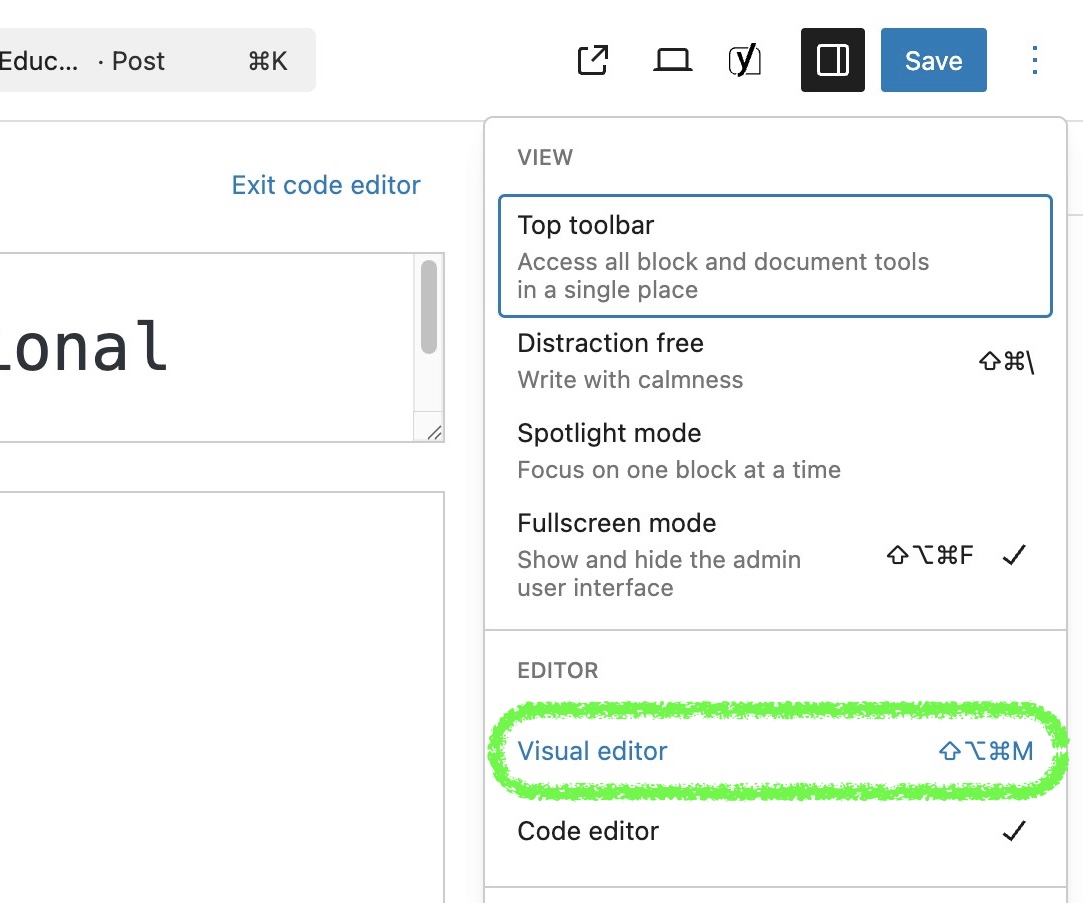
Task: Toggle the settings sidebar panel icon
Action: [x=832, y=60]
